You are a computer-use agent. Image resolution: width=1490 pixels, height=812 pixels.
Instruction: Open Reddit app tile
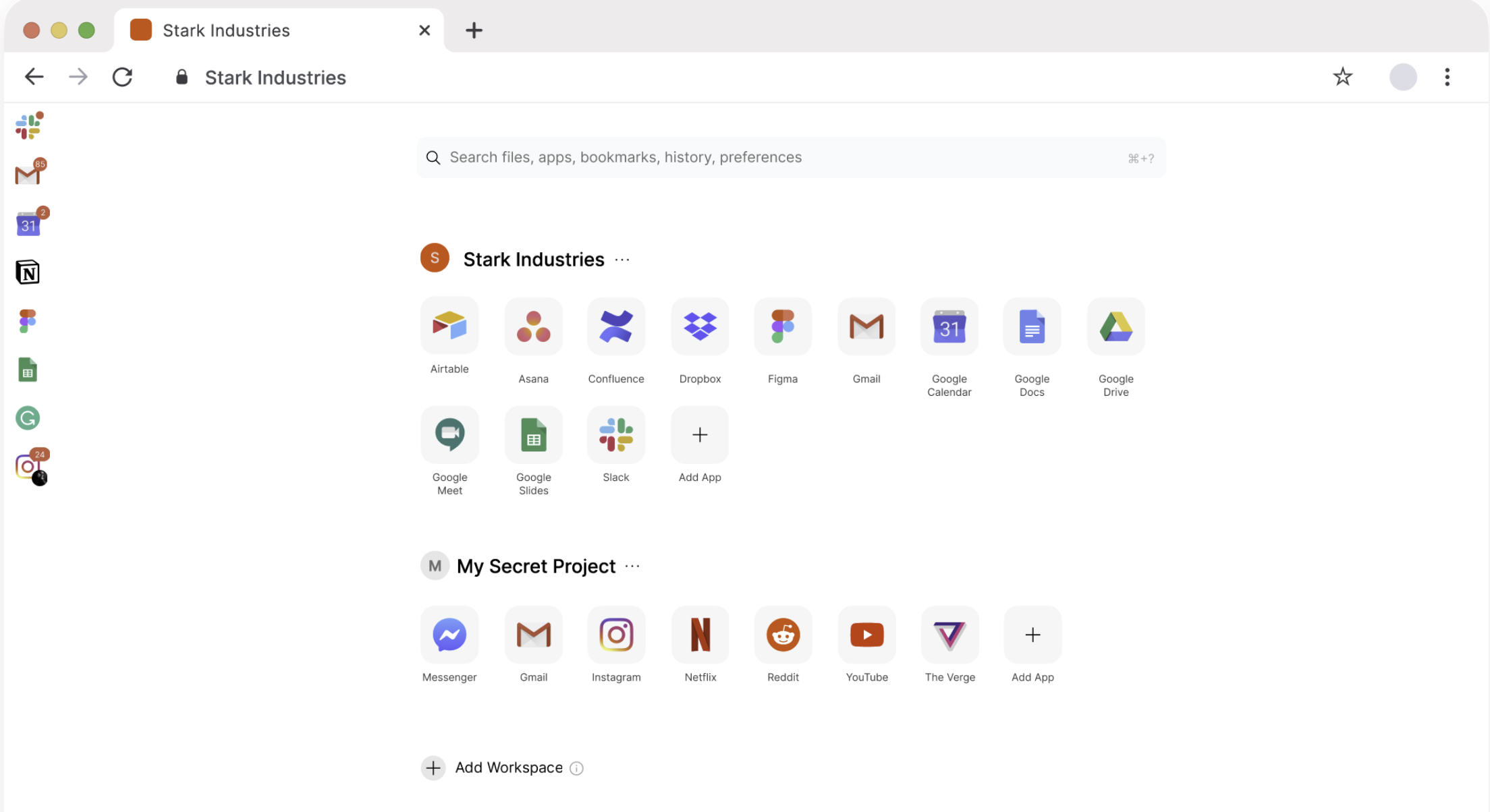click(x=783, y=635)
